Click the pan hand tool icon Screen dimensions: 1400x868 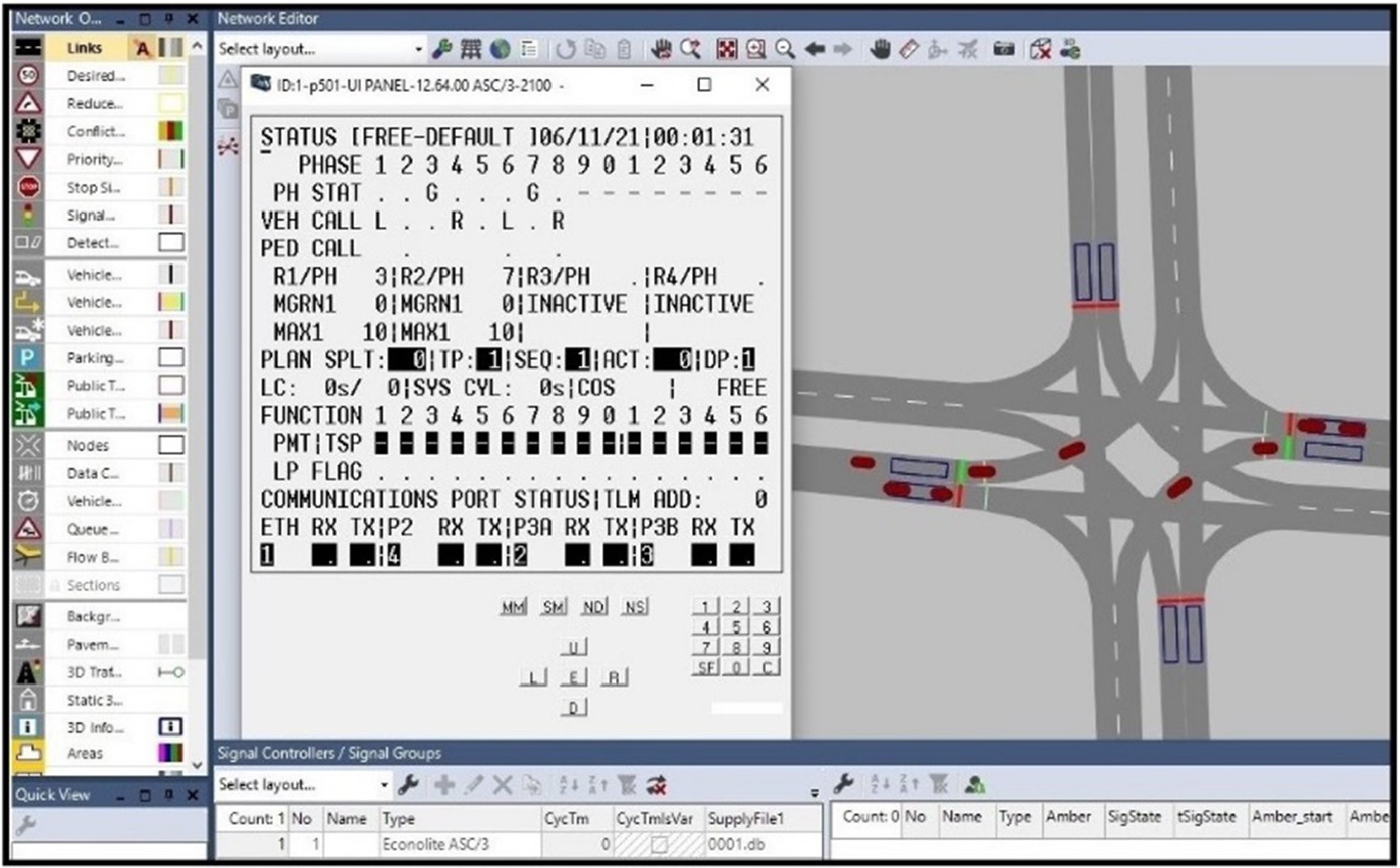click(x=880, y=50)
